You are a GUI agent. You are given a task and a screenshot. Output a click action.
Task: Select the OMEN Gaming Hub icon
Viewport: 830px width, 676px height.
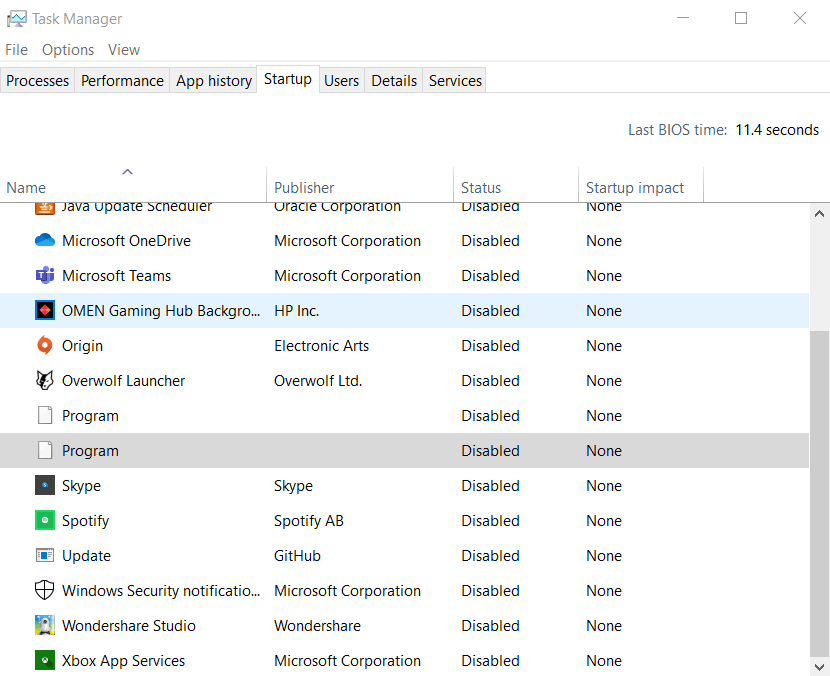[44, 311]
